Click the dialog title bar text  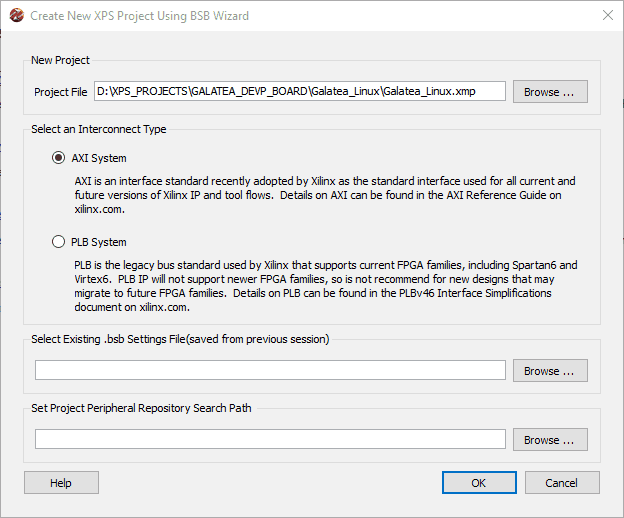tap(140, 16)
